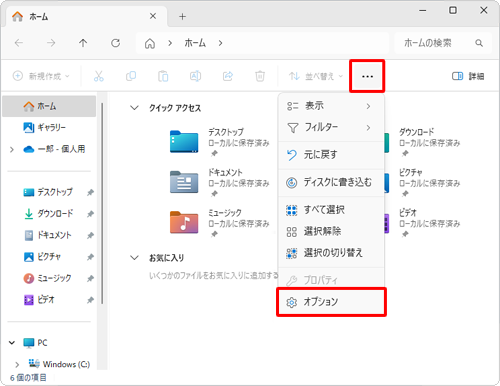The width and height of the screenshot is (500, 386).
Task: Click the home icon in address bar
Action: pyautogui.click(x=150, y=43)
